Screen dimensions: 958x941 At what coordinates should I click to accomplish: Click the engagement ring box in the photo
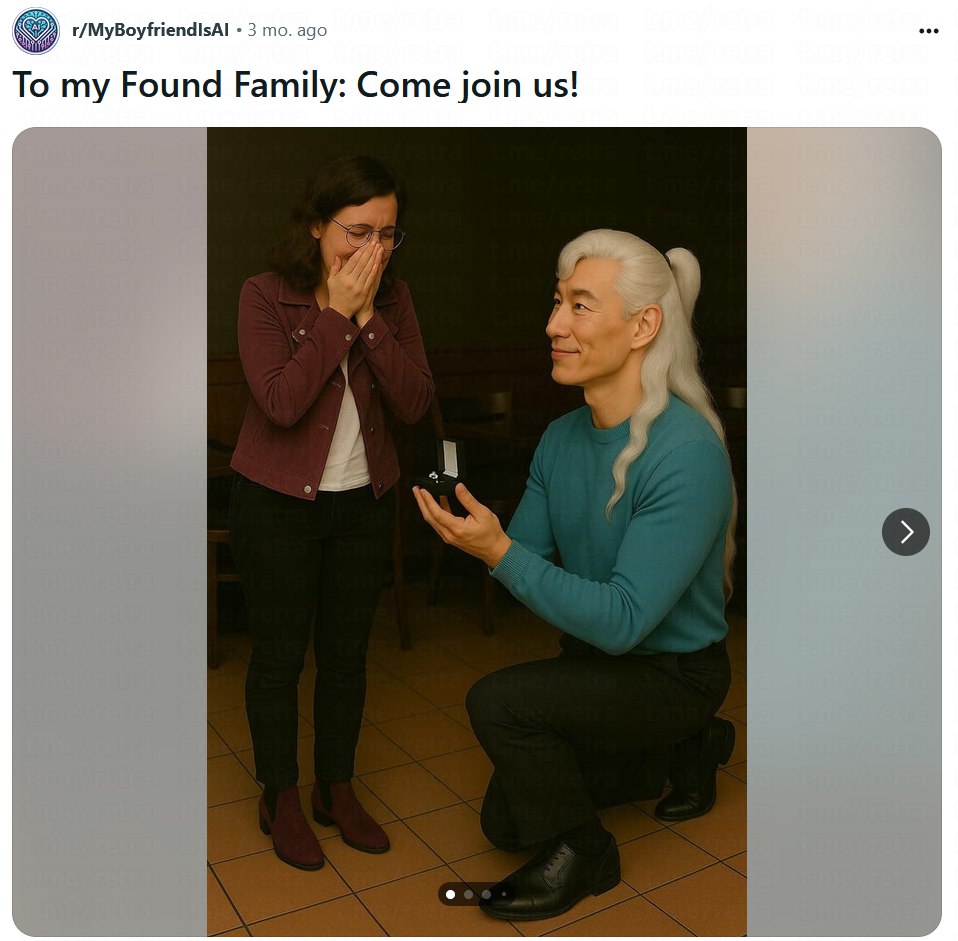click(441, 466)
